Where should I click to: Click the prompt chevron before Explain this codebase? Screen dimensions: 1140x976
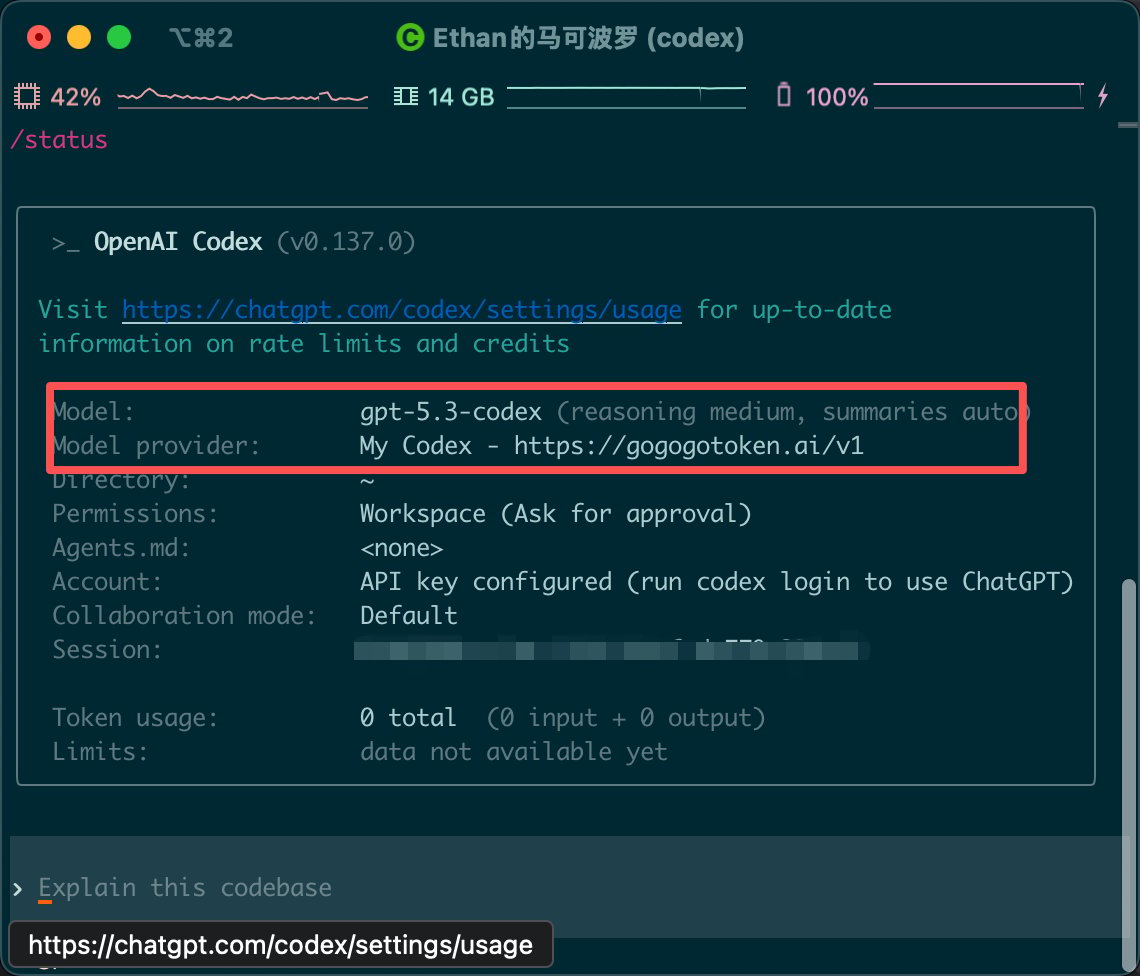point(18,888)
